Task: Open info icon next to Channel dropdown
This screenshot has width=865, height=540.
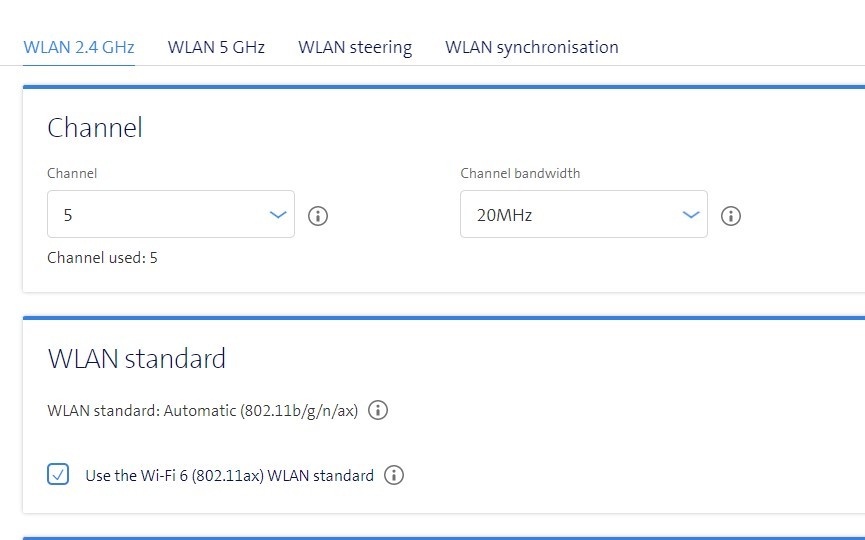Action: [318, 216]
